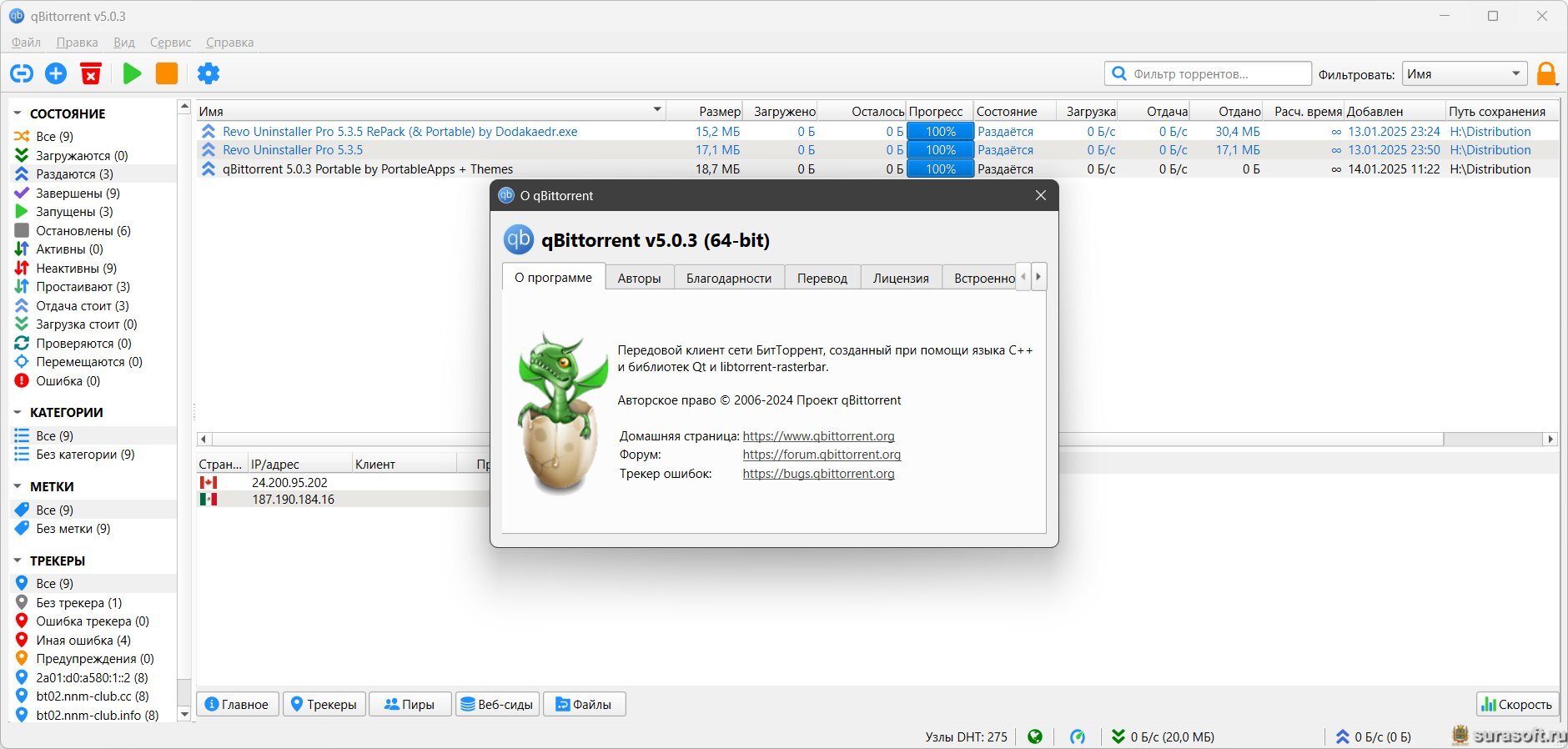Click the download speed status '0 Б/с (20,0 МБ)'
This screenshot has width=1568, height=749.
pos(1163,736)
